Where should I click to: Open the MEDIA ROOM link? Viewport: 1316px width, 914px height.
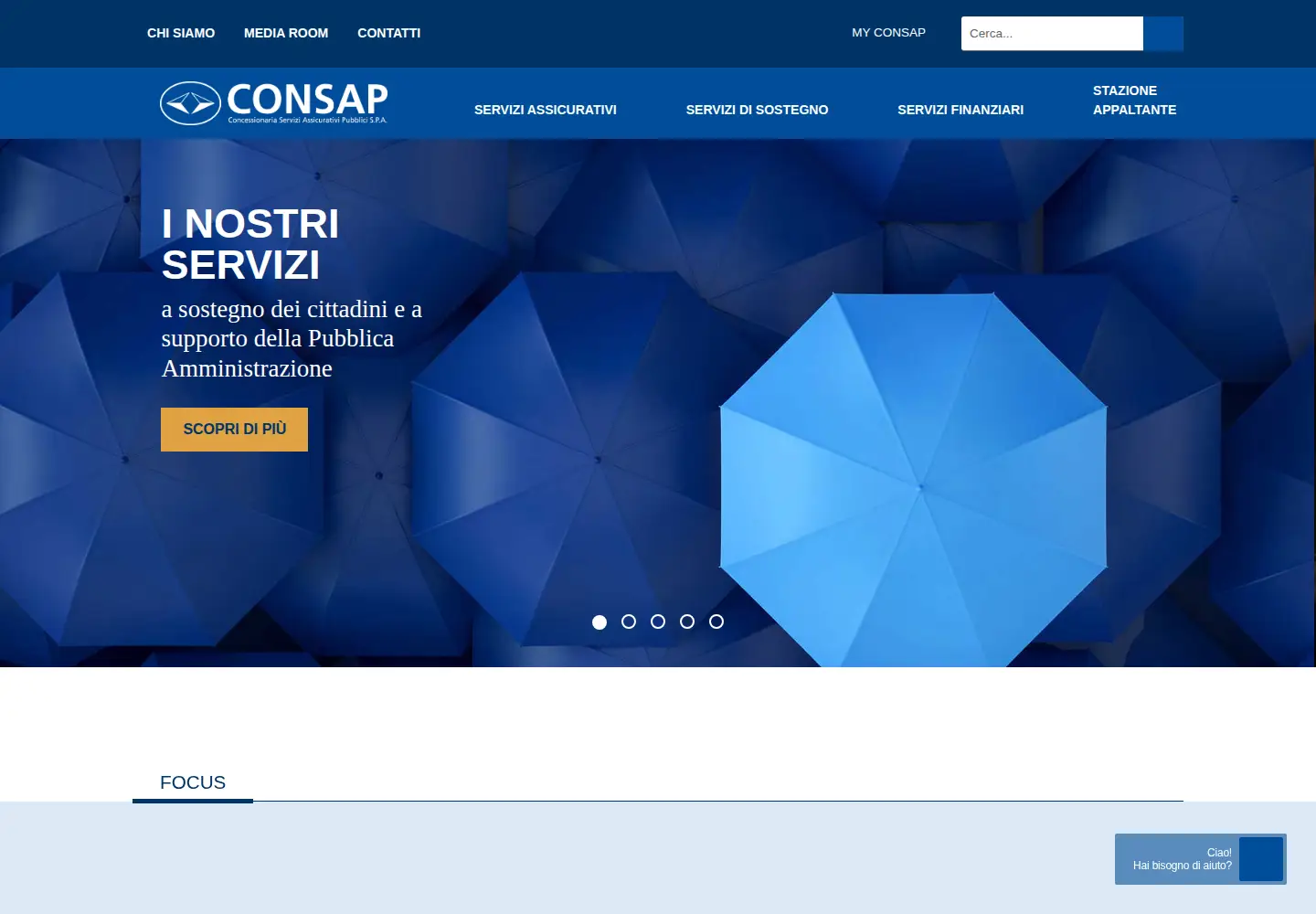[x=286, y=33]
